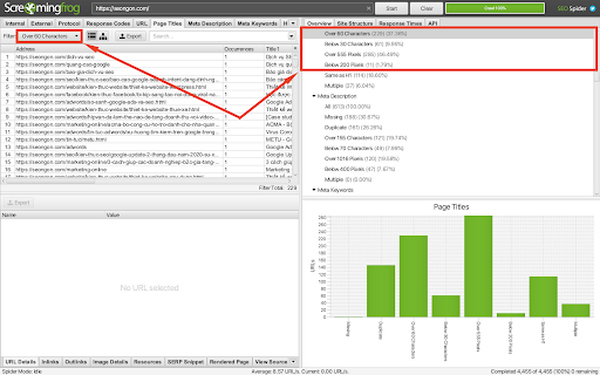Image resolution: width=600 pixels, height=375 pixels.
Task: Open the Rendered Page bottom tab
Action: [230, 362]
